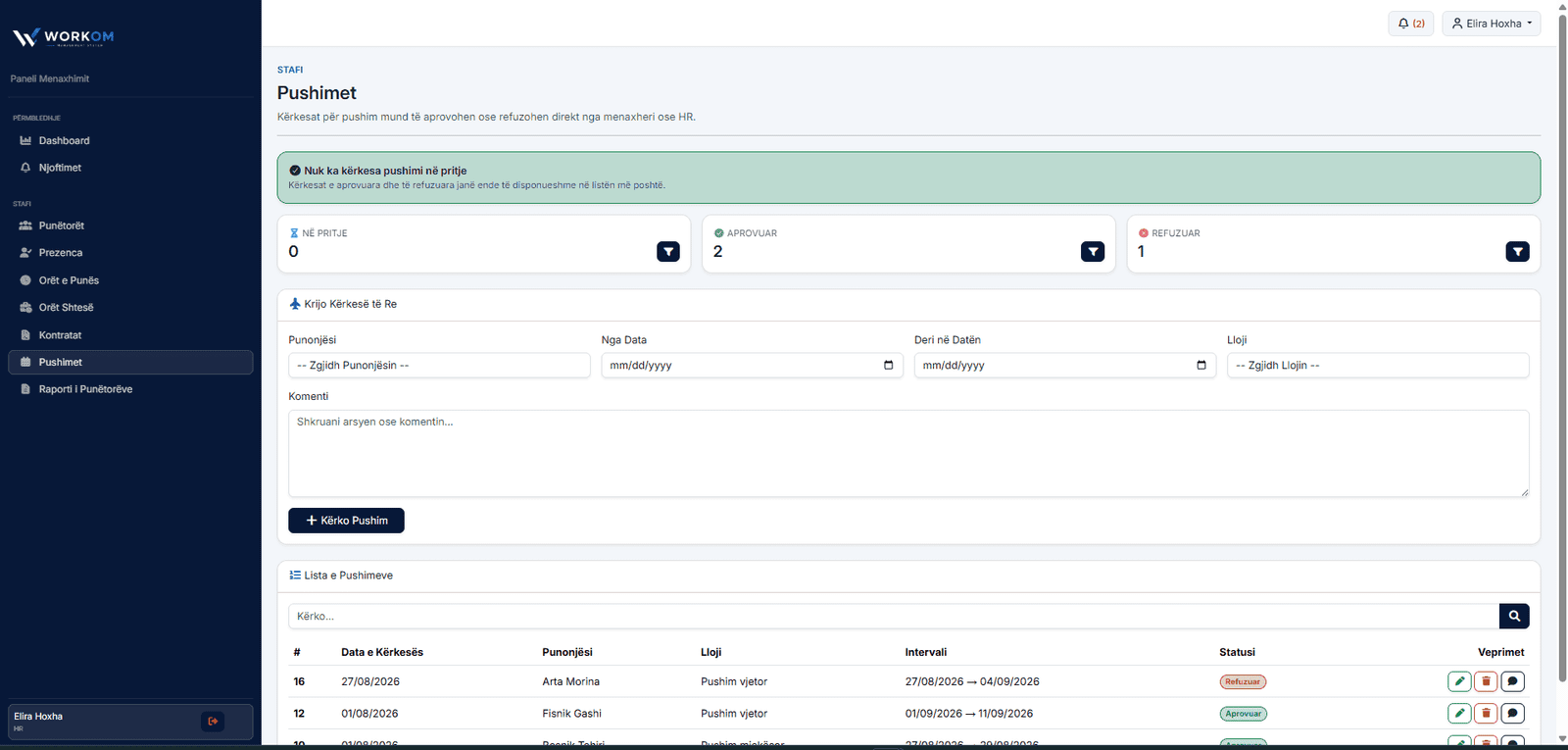Click the Data e Kërkesës column header
1568x750 pixels.
(x=382, y=652)
